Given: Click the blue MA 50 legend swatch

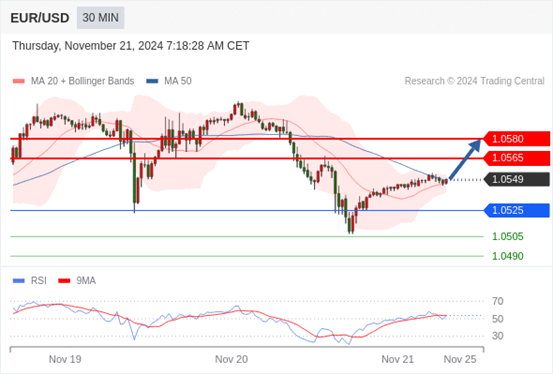Looking at the screenshot, I should [x=152, y=81].
